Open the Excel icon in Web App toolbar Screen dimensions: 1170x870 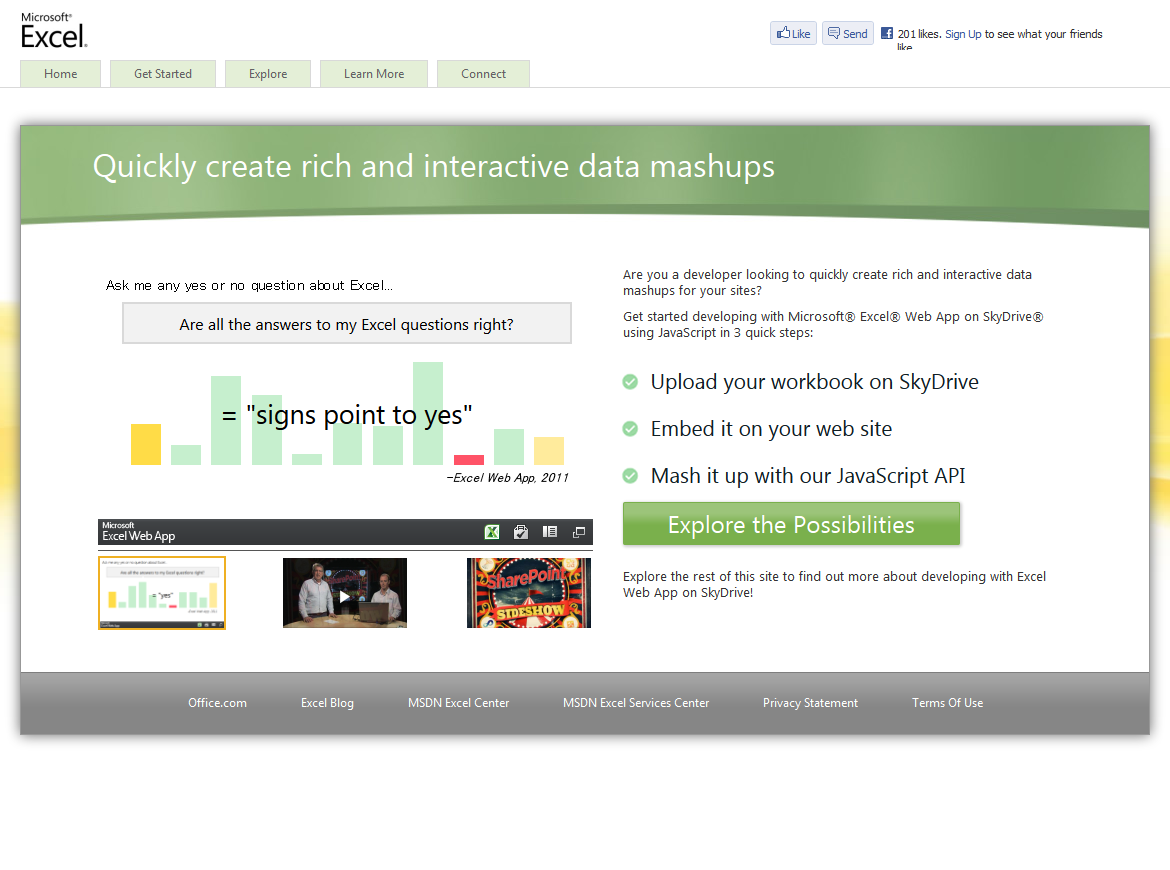(x=492, y=532)
